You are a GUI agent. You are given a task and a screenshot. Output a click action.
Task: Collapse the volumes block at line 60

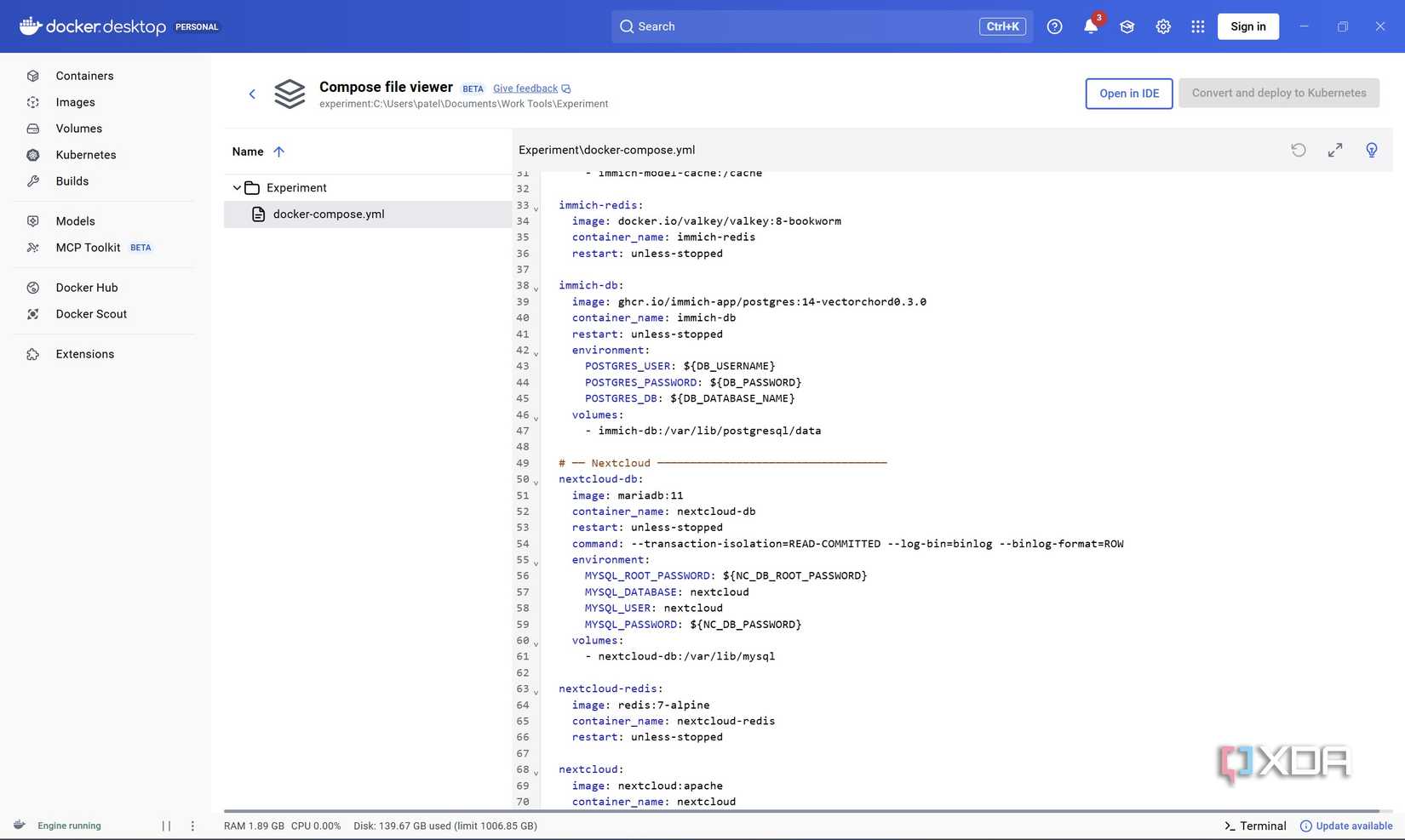pyautogui.click(x=536, y=643)
